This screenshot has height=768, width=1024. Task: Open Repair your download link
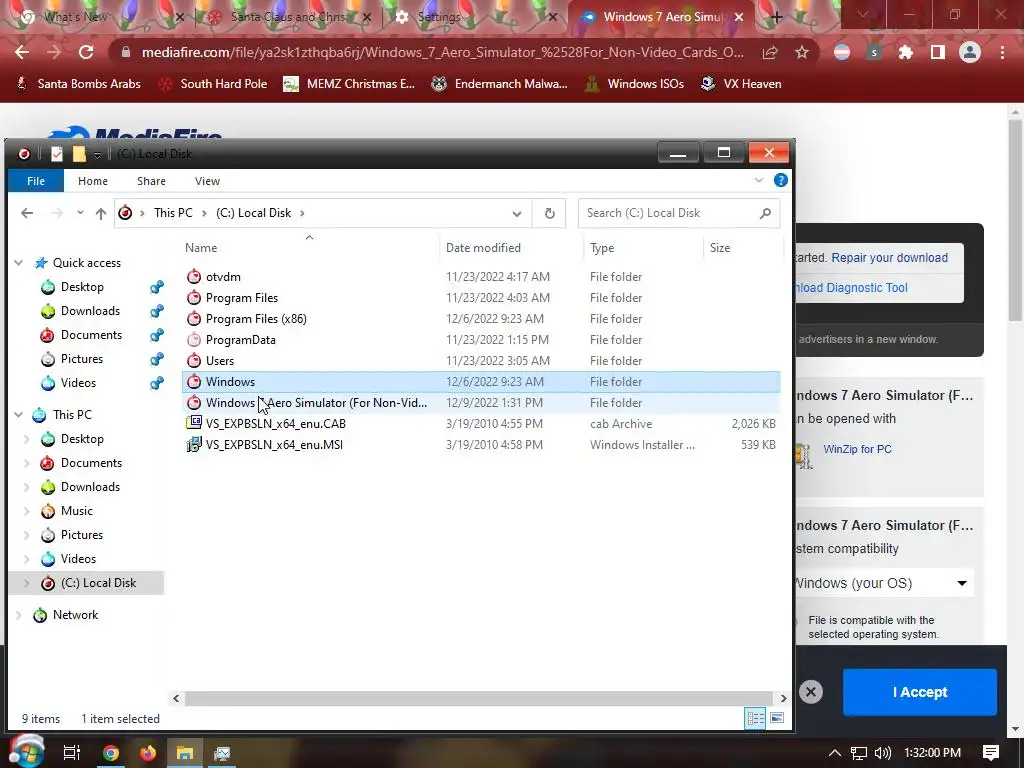pyautogui.click(x=889, y=257)
